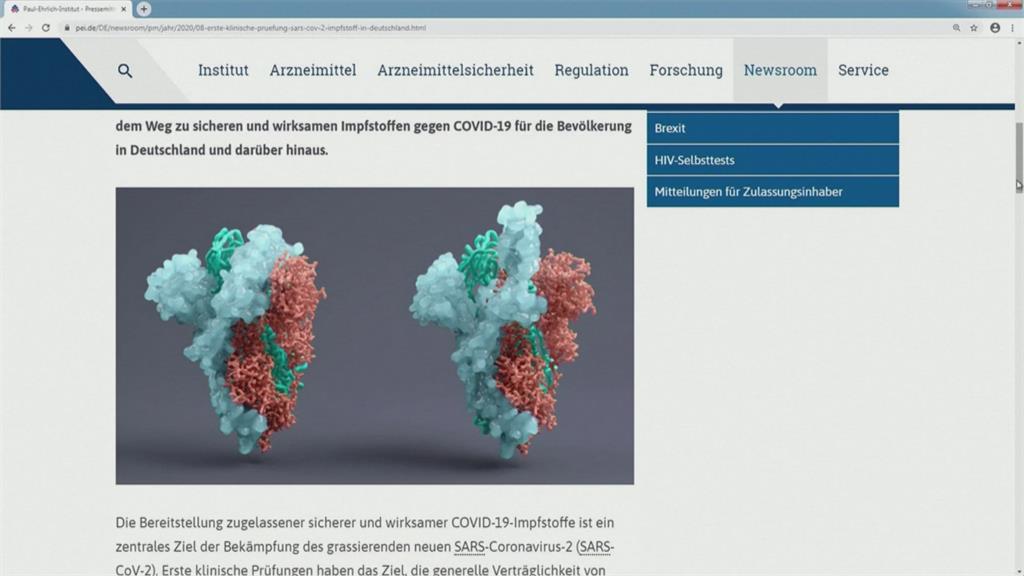Open the browser profile account icon

[x=995, y=28]
